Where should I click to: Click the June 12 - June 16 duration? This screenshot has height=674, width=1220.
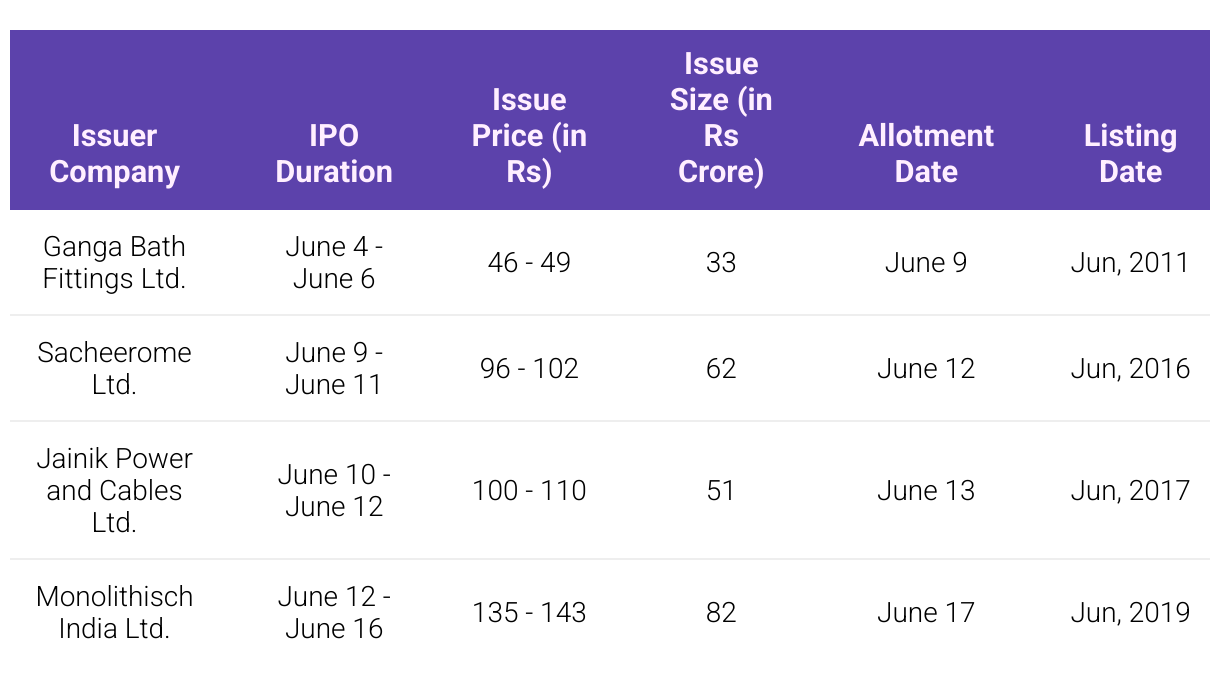point(334,612)
